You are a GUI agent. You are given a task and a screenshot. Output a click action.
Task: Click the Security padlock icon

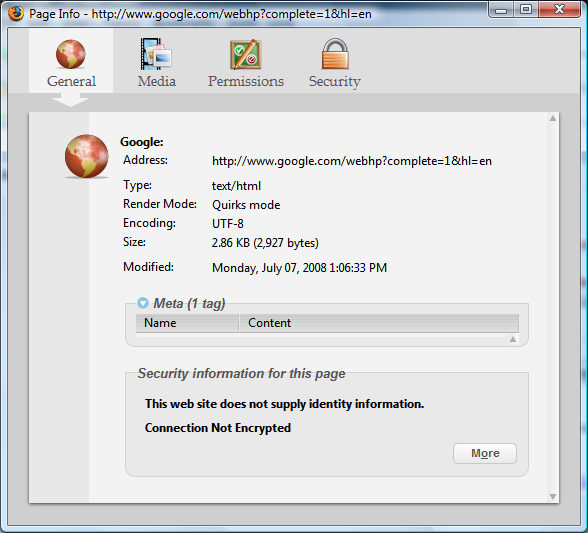point(335,54)
